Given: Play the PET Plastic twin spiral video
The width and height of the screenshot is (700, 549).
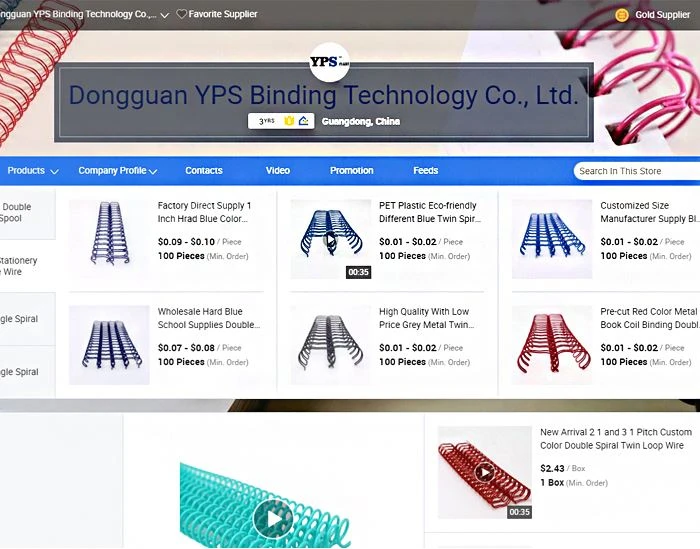Looking at the screenshot, I should (x=330, y=240).
